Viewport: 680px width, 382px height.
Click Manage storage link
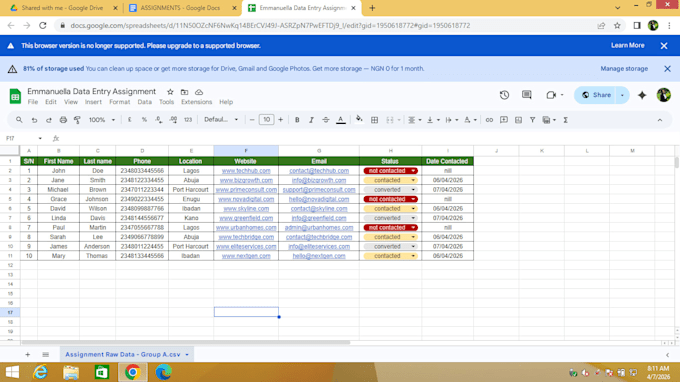point(624,69)
